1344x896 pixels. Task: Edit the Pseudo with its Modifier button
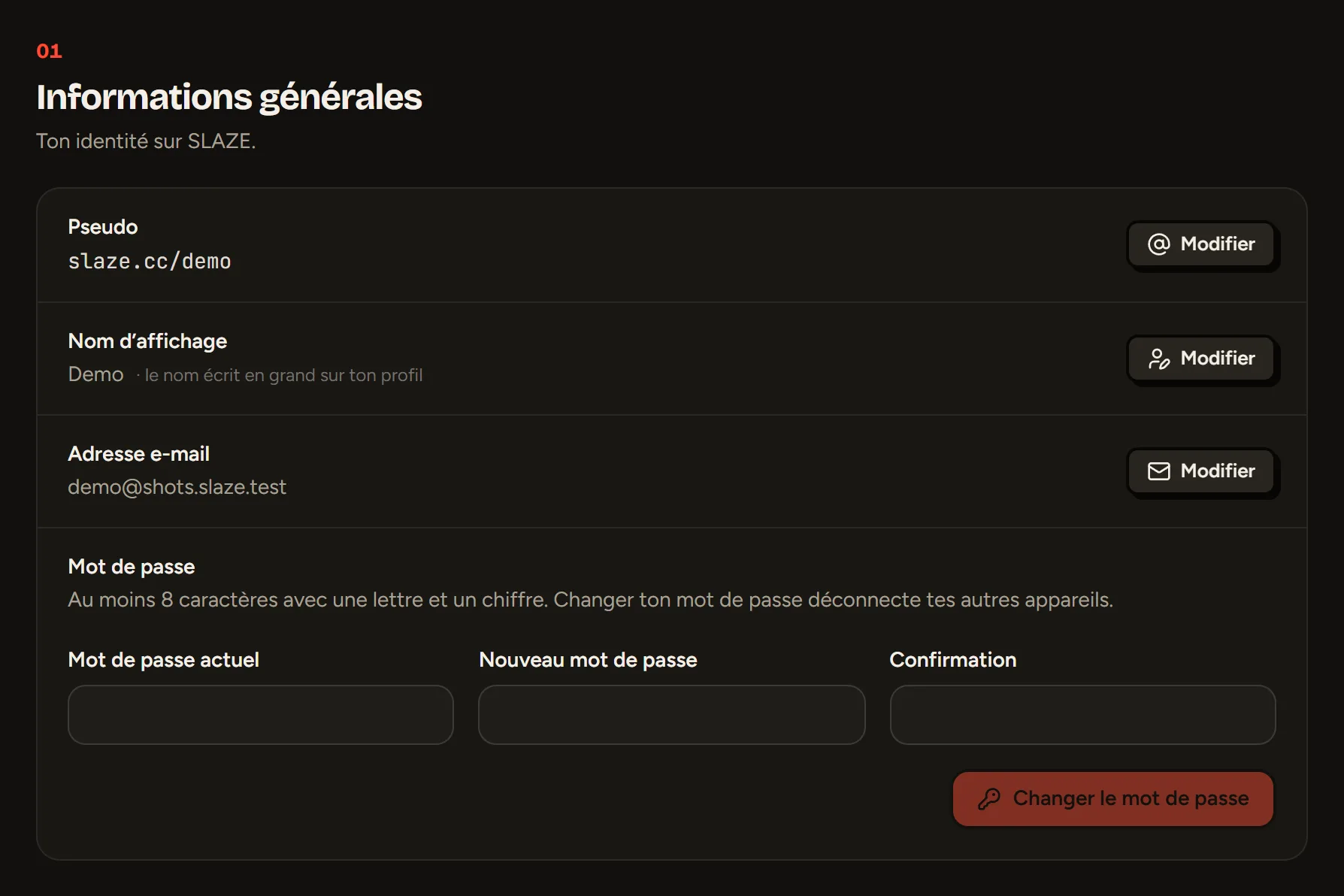point(1201,244)
